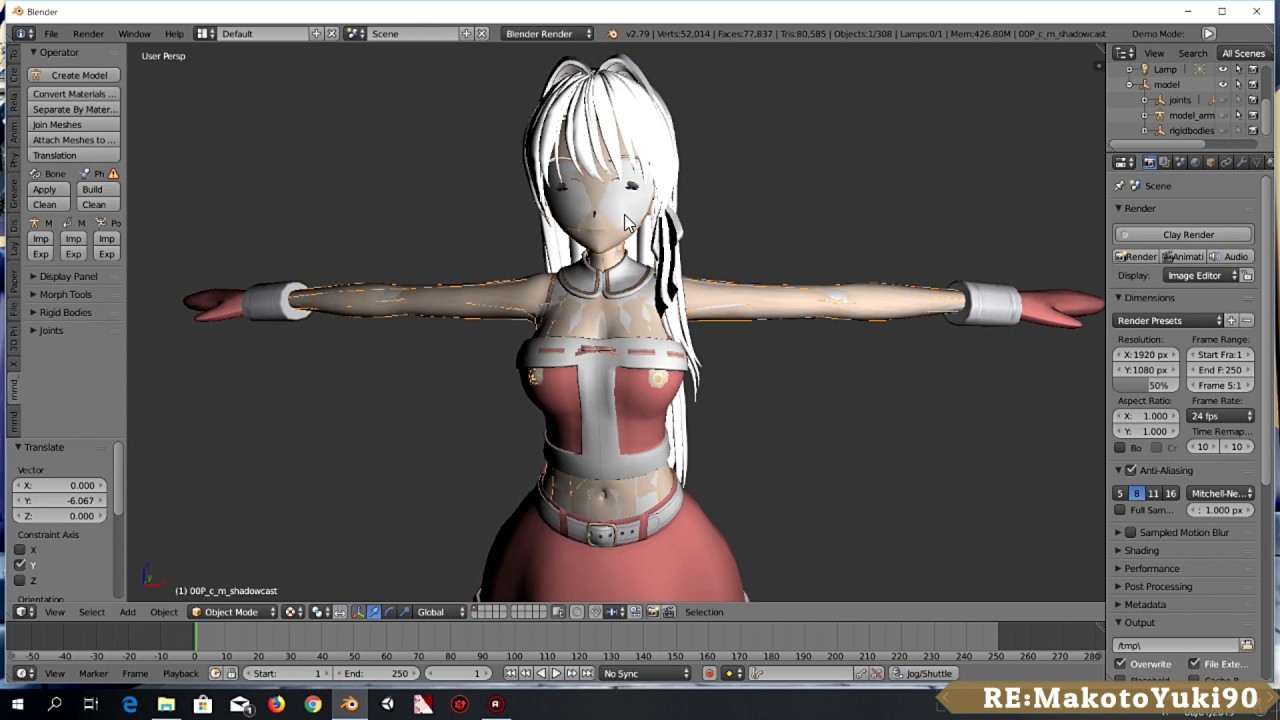
Task: Open the timeline Marker menu
Action: [93, 673]
